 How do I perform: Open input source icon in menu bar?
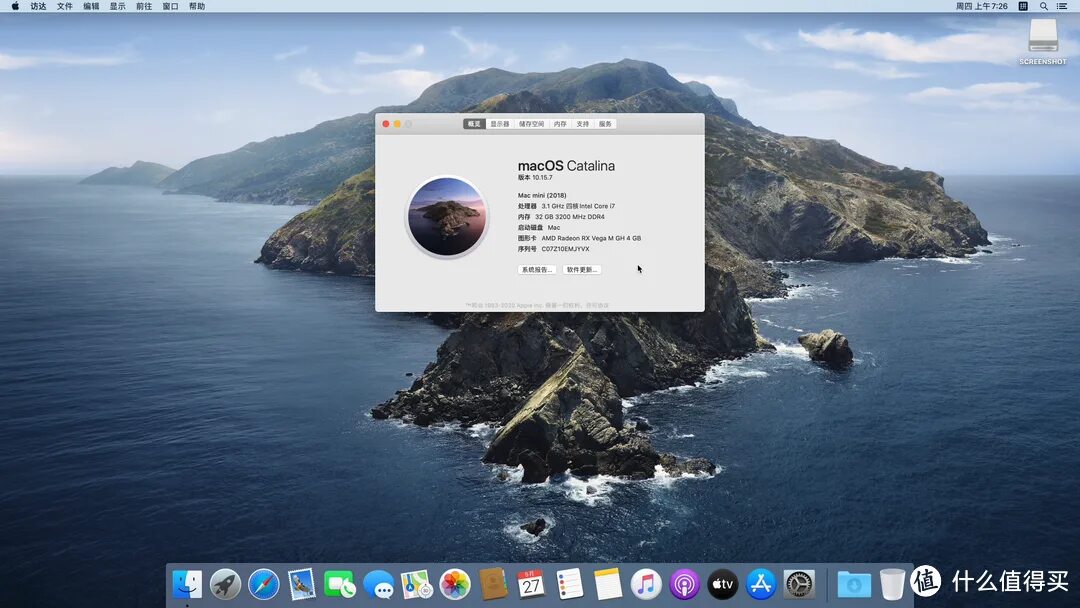point(1024,6)
